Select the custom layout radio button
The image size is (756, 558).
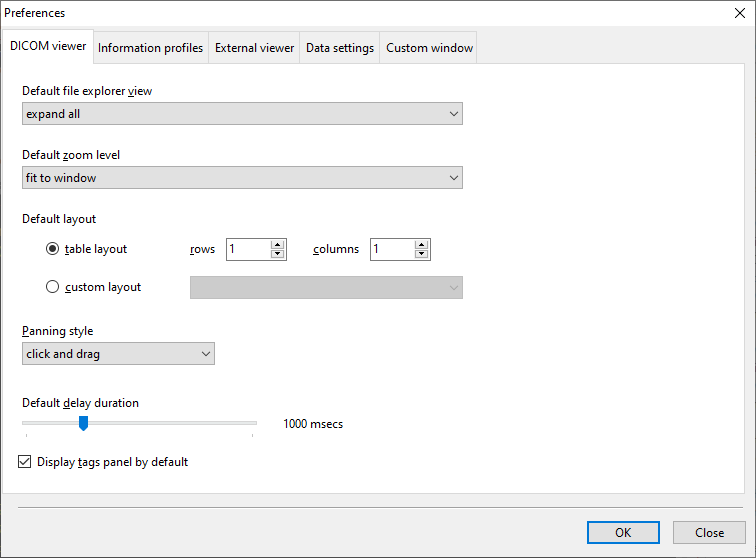53,287
